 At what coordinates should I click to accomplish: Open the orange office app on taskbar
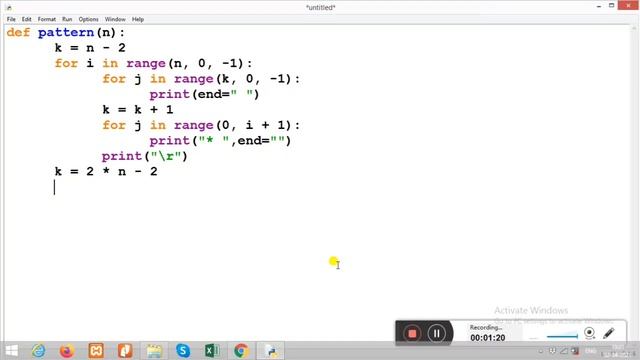pos(125,351)
